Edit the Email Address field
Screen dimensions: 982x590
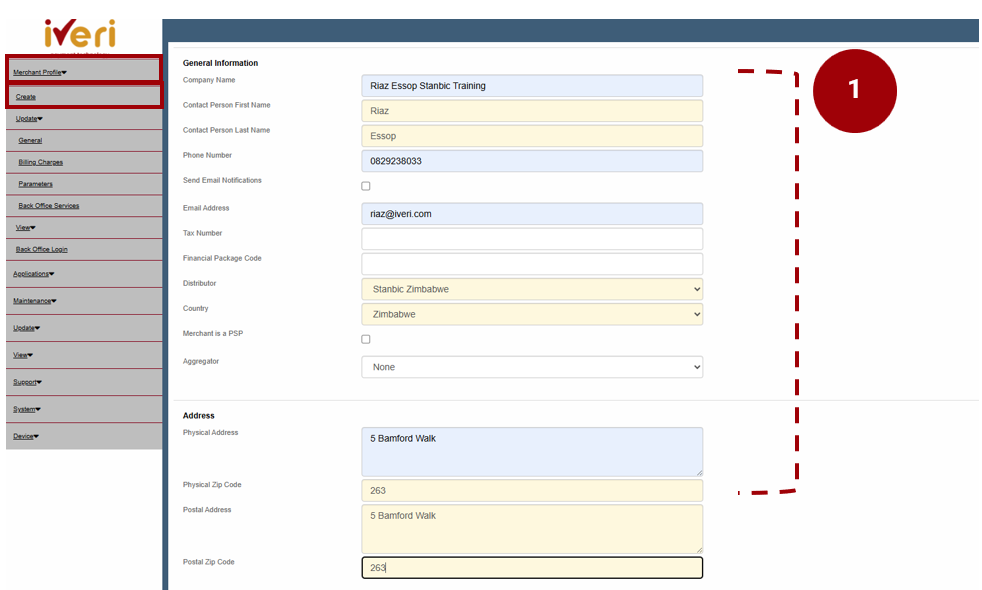pos(532,214)
